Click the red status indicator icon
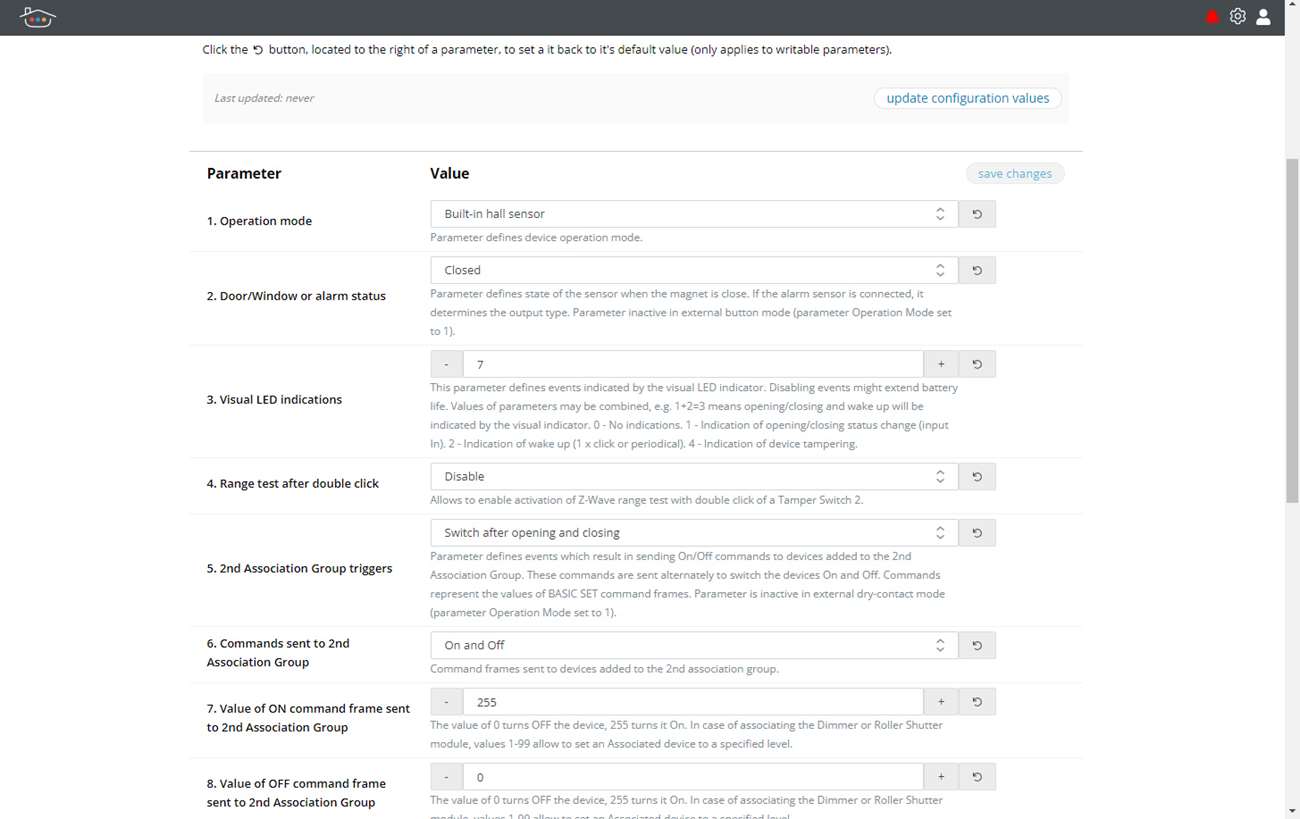 [x=1213, y=17]
